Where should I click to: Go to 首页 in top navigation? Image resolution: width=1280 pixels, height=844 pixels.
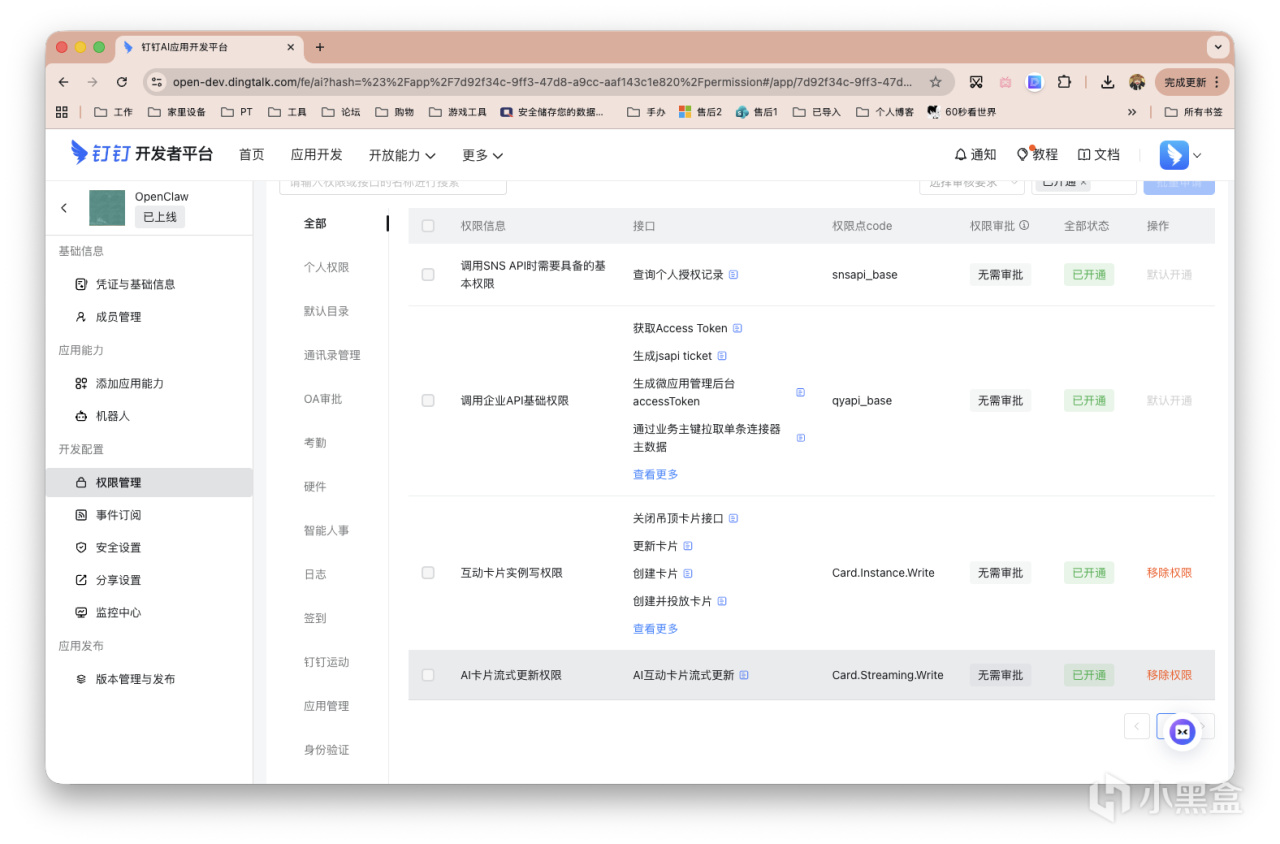tap(252, 155)
